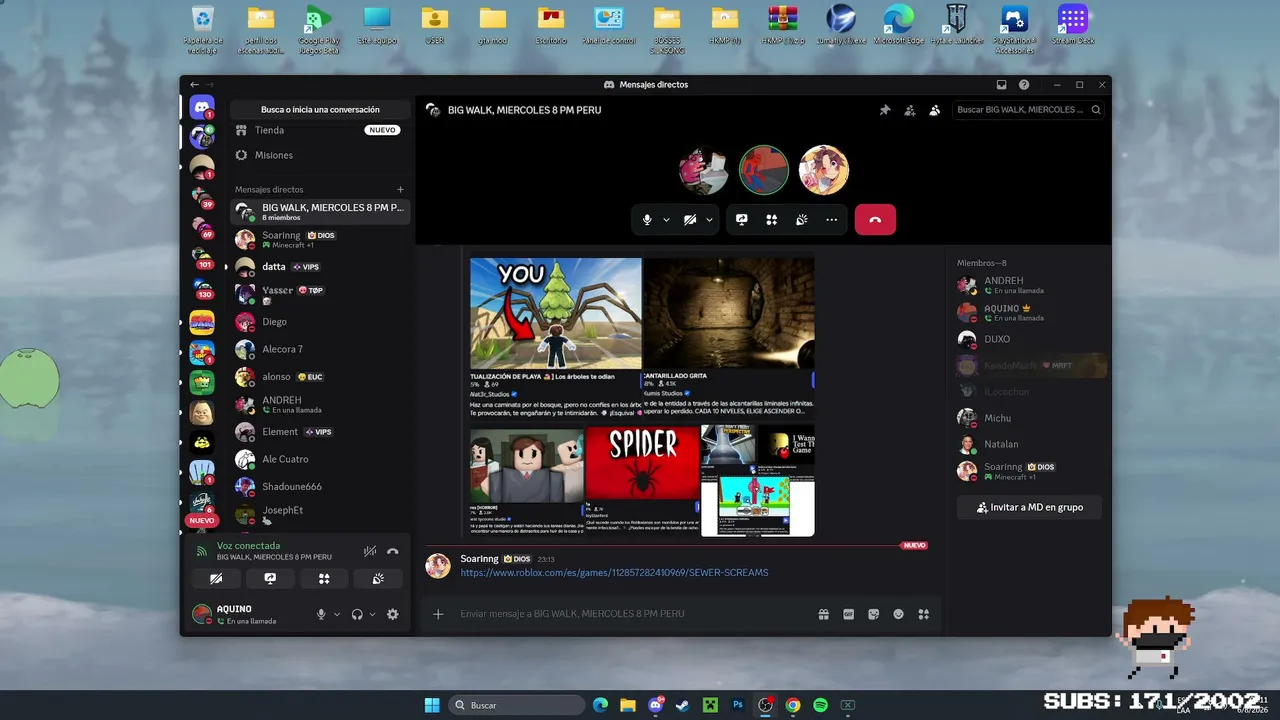The image size is (1280, 720).
Task: Open the Misiones tab
Action: (x=318, y=155)
